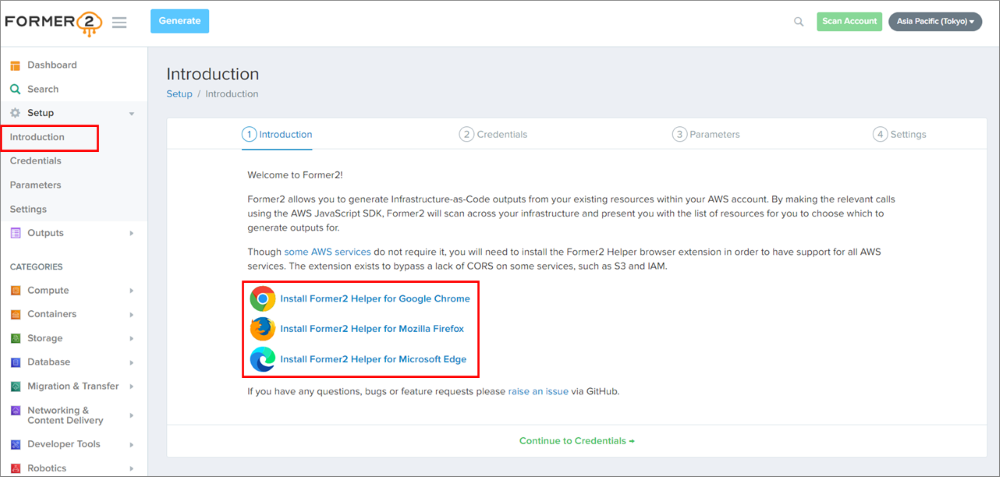Click the 'Introduction' breadcrumb text
Viewport: 1000px width, 477px height.
(x=232, y=94)
